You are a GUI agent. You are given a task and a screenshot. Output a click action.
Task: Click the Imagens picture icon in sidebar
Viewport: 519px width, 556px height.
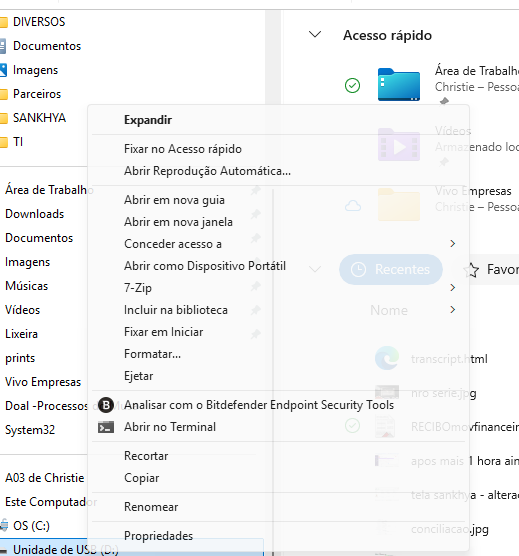click(x=3, y=70)
